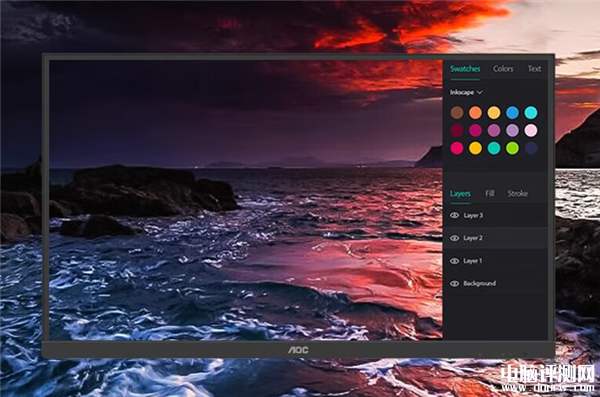Hide Layer 3 using its eye icon
Screen dimensions: 600x397
(x=454, y=216)
